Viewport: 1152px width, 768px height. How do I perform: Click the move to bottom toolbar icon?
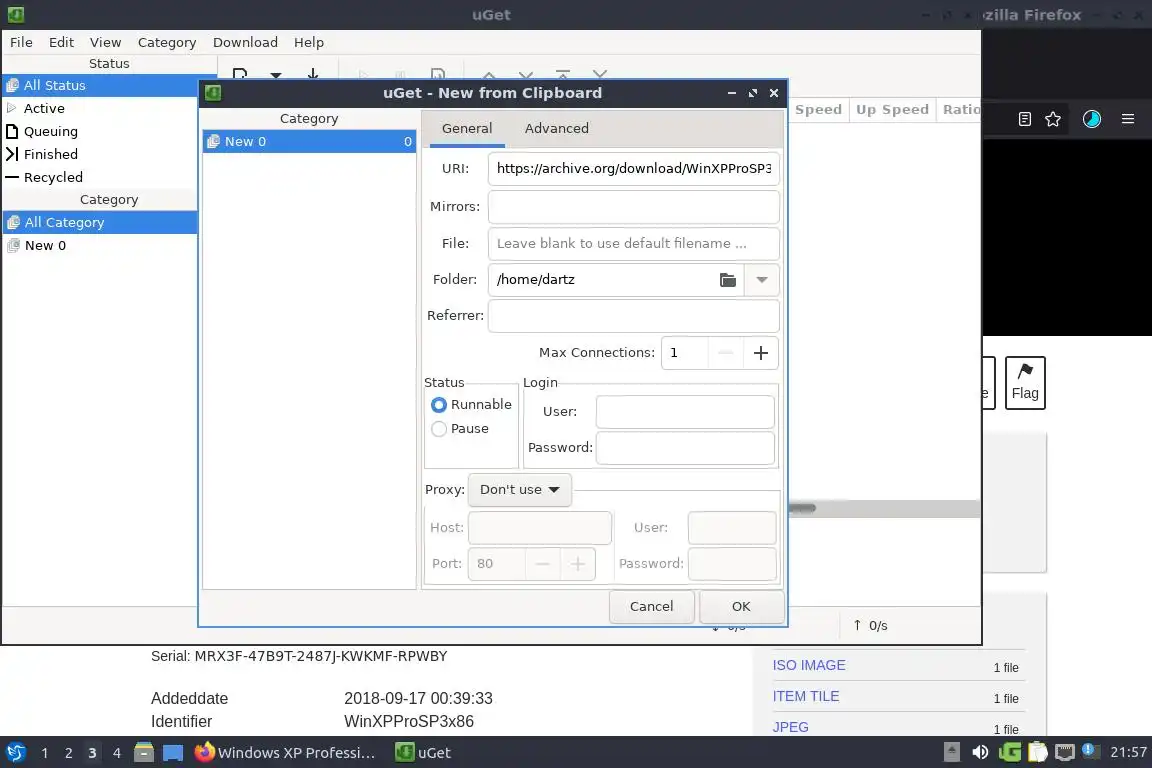point(600,74)
